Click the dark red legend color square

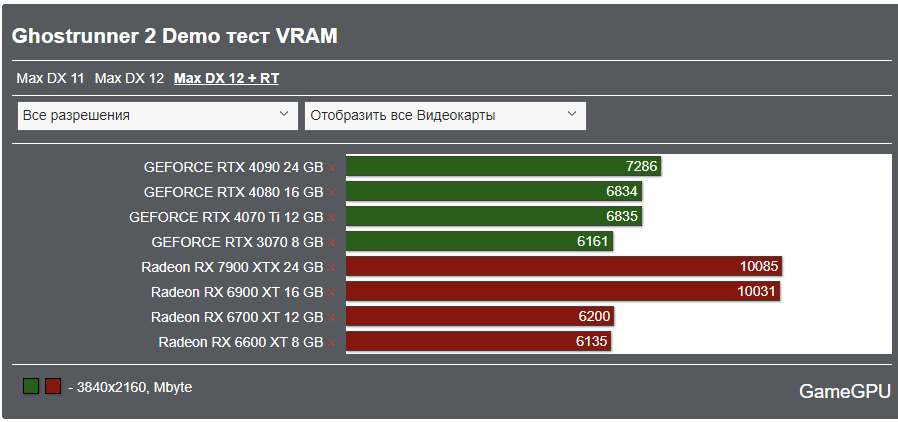tap(53, 386)
